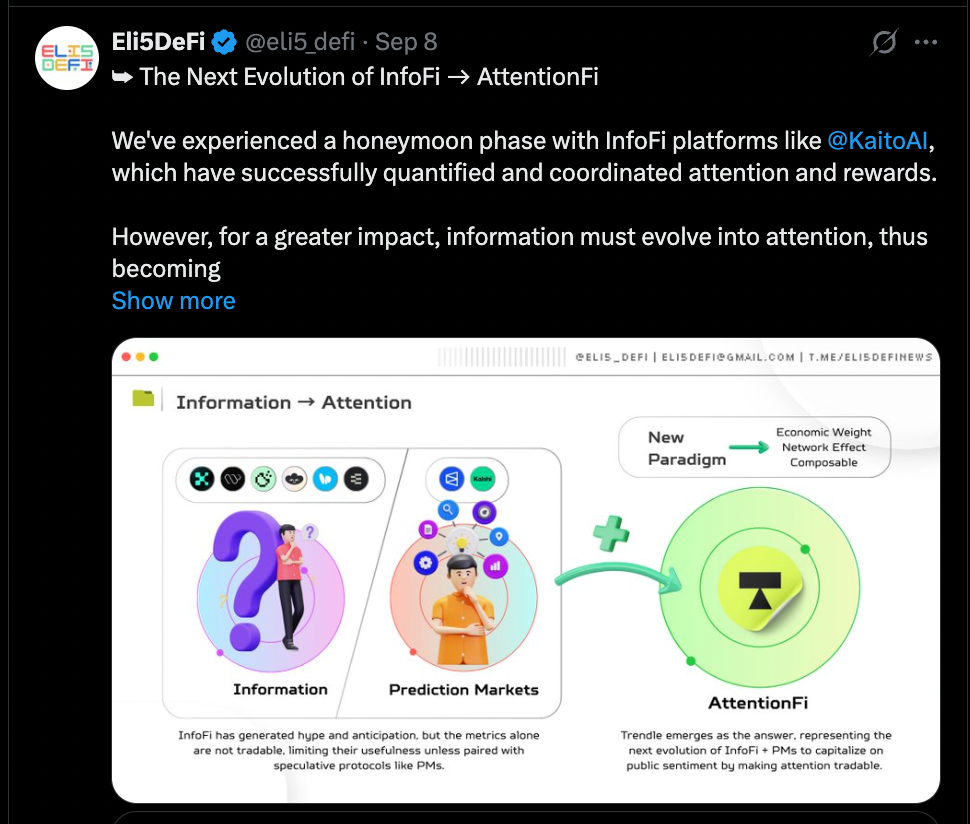Open the three-dot more options menu
This screenshot has width=970, height=824.
click(x=925, y=42)
